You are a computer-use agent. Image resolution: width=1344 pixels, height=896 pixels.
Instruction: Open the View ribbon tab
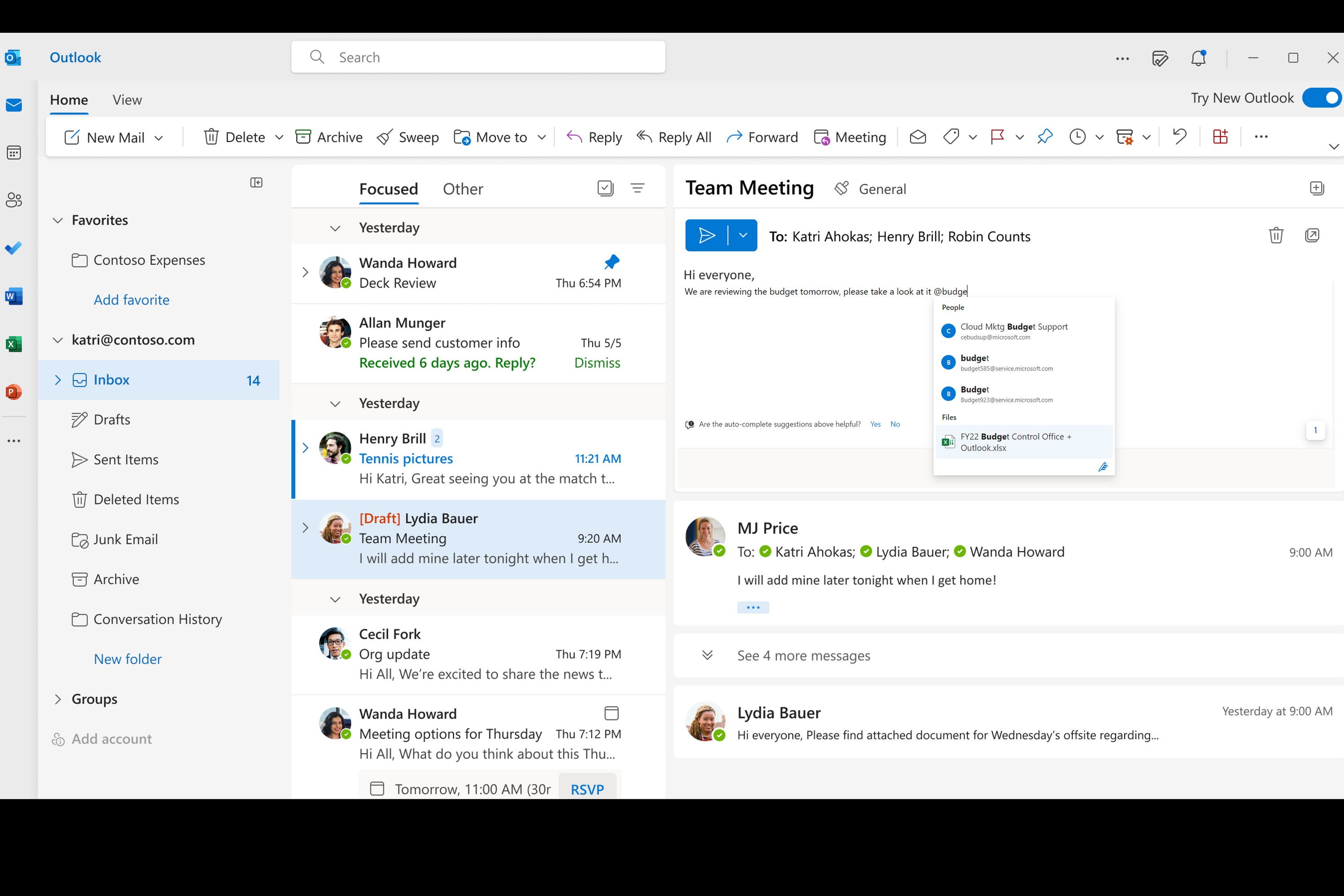(x=127, y=100)
